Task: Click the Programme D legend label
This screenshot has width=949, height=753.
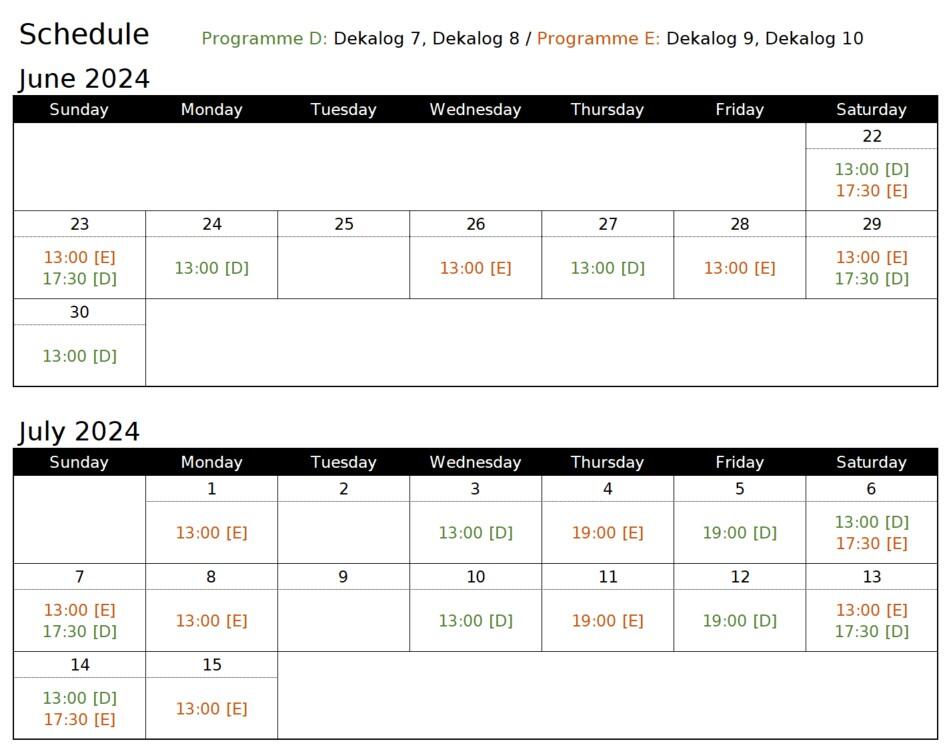Action: pos(264,39)
